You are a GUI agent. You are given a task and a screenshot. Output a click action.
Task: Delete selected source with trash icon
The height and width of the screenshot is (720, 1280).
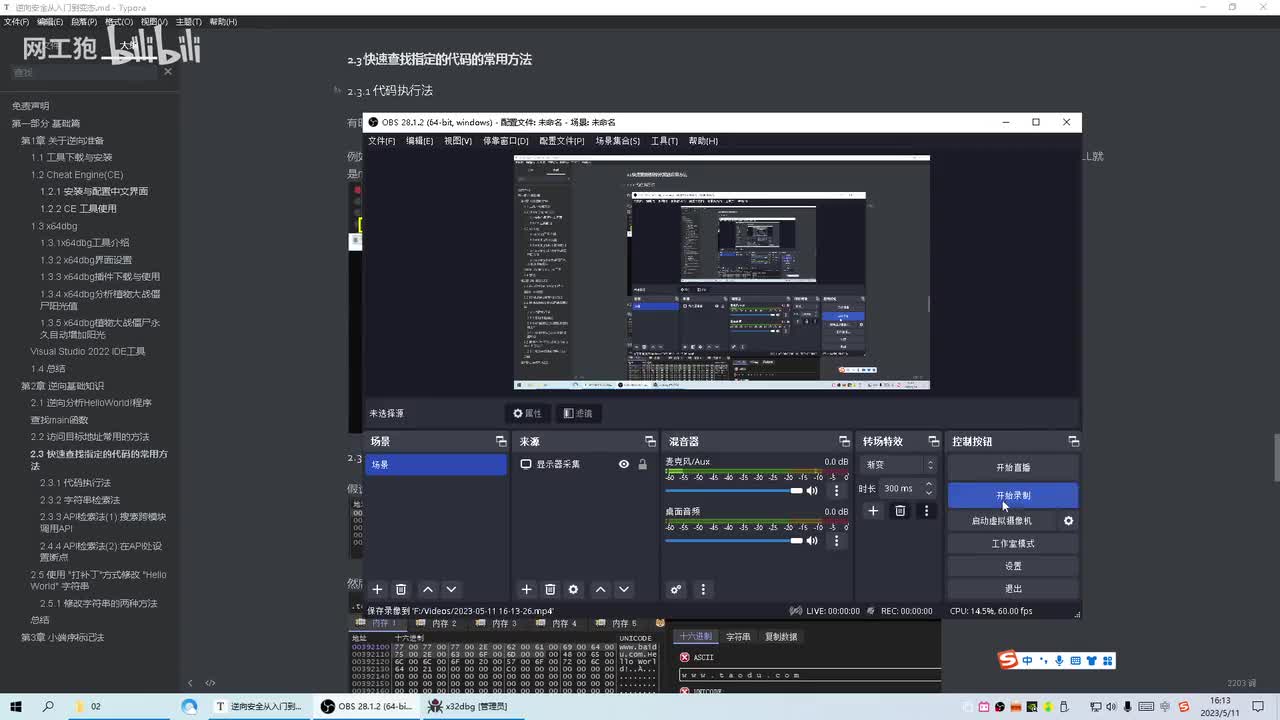click(550, 590)
